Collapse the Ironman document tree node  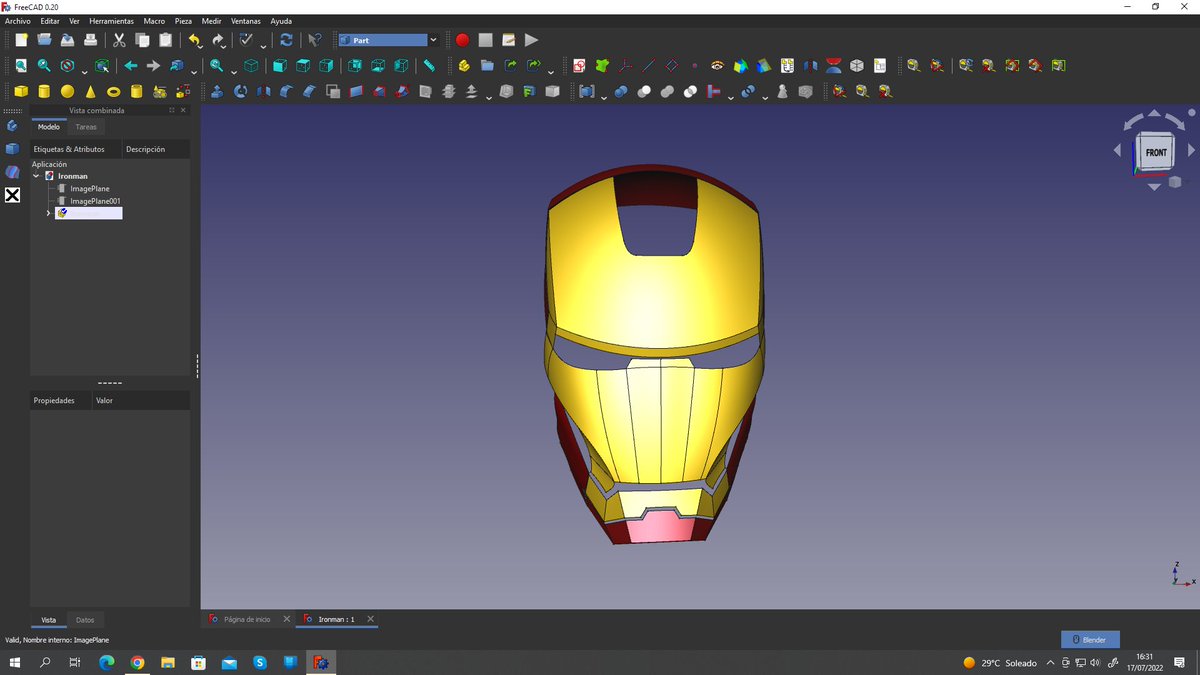click(37, 176)
